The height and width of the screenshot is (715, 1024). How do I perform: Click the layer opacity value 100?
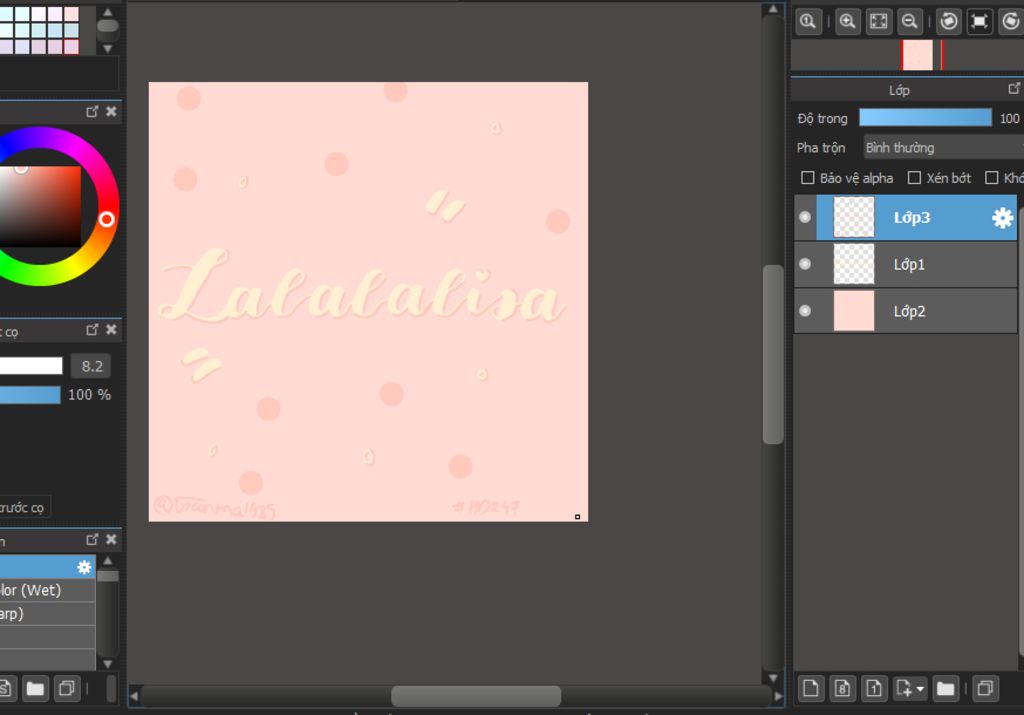[x=1010, y=118]
